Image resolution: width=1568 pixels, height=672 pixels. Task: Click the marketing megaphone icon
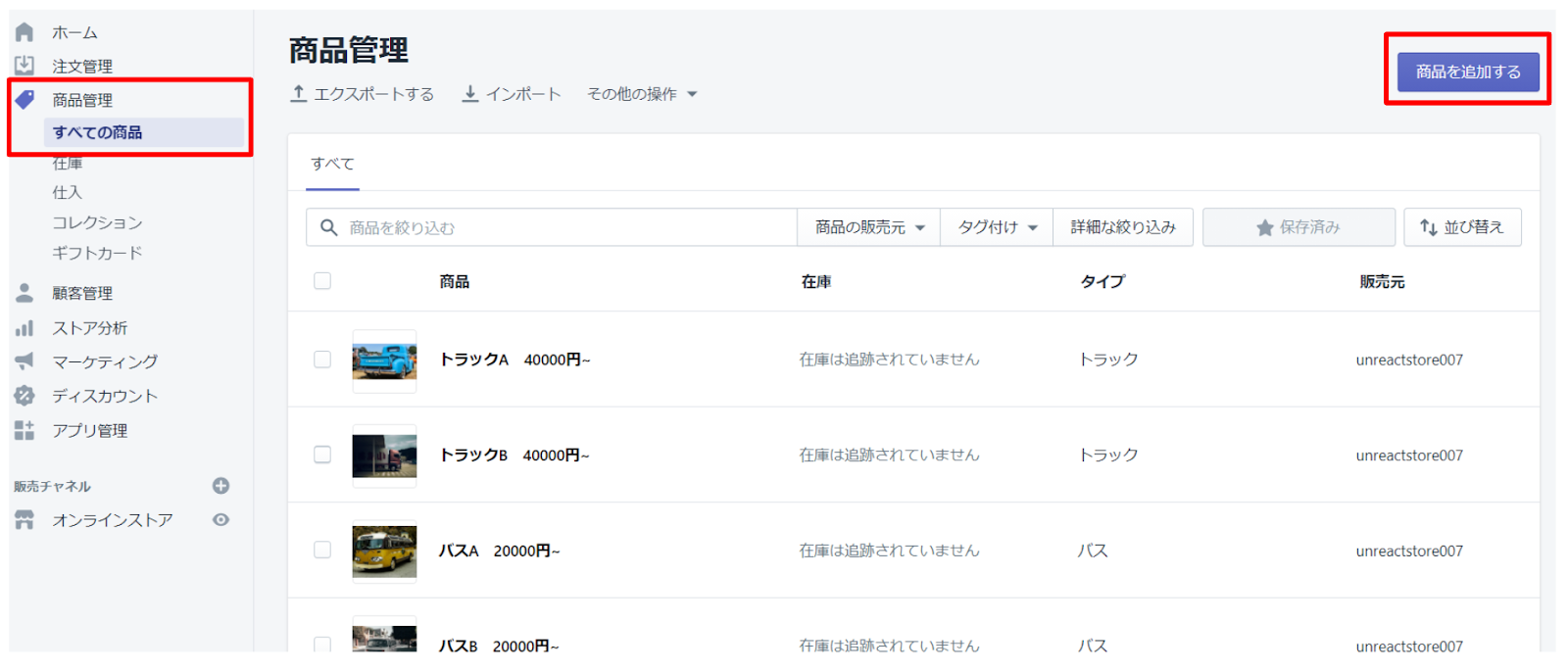[x=24, y=361]
